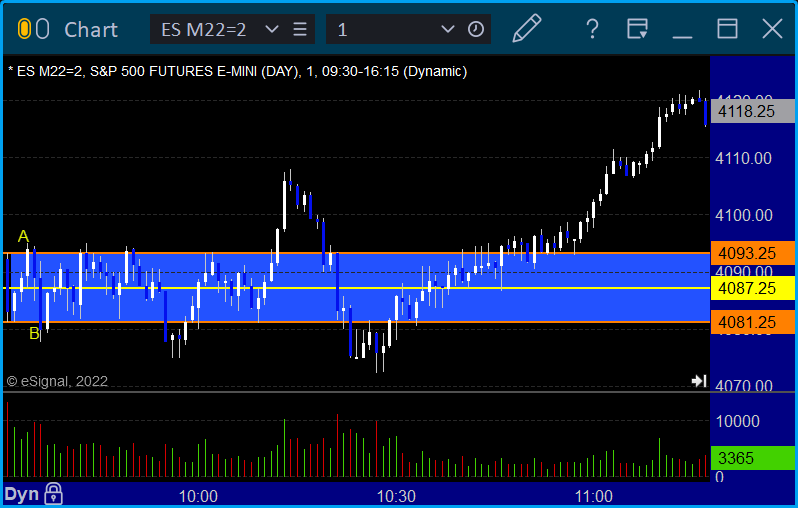Click the 10:00 time axis label
This screenshot has height=508, width=798.
tap(198, 496)
